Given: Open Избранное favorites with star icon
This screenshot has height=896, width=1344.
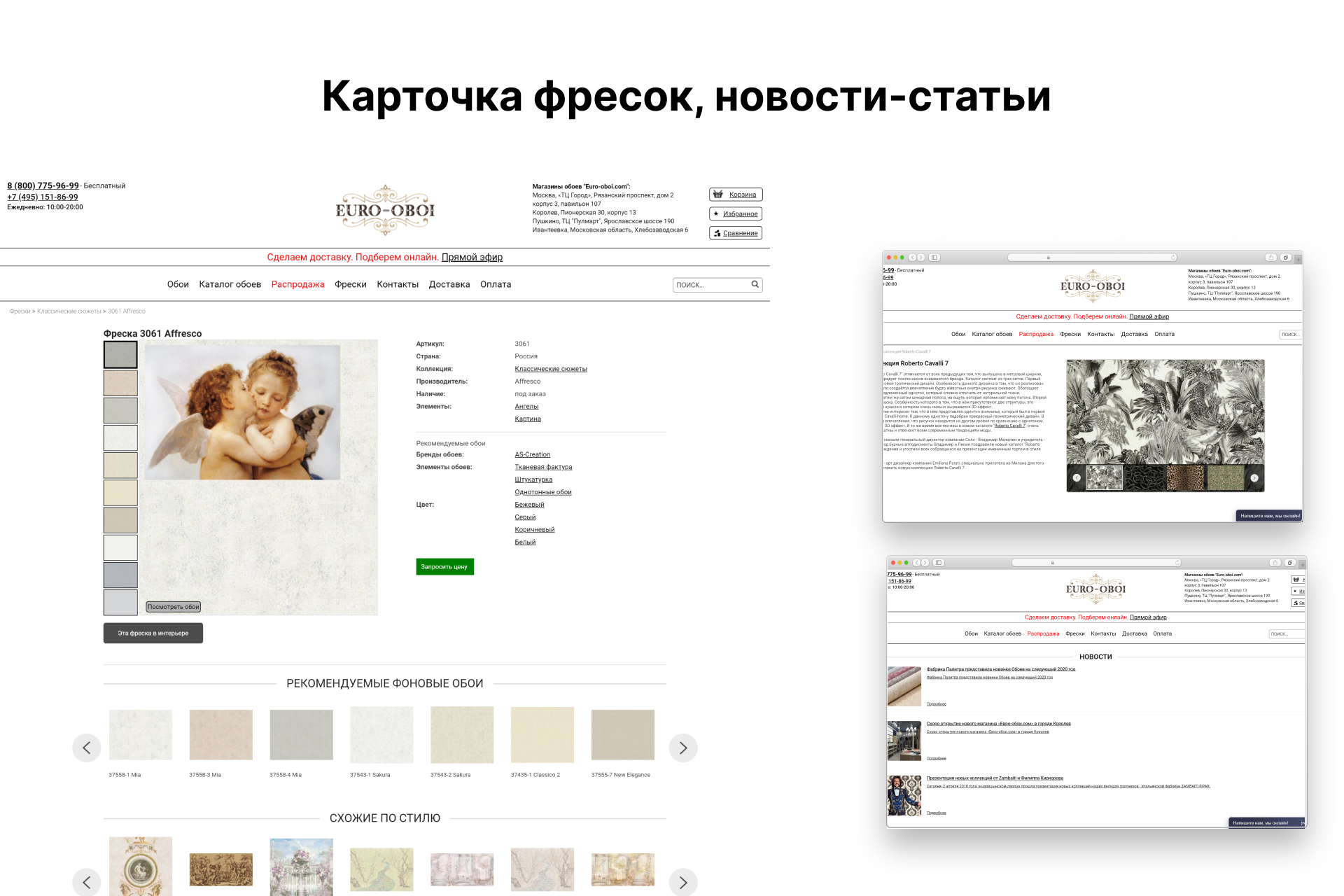Looking at the screenshot, I should tap(736, 213).
